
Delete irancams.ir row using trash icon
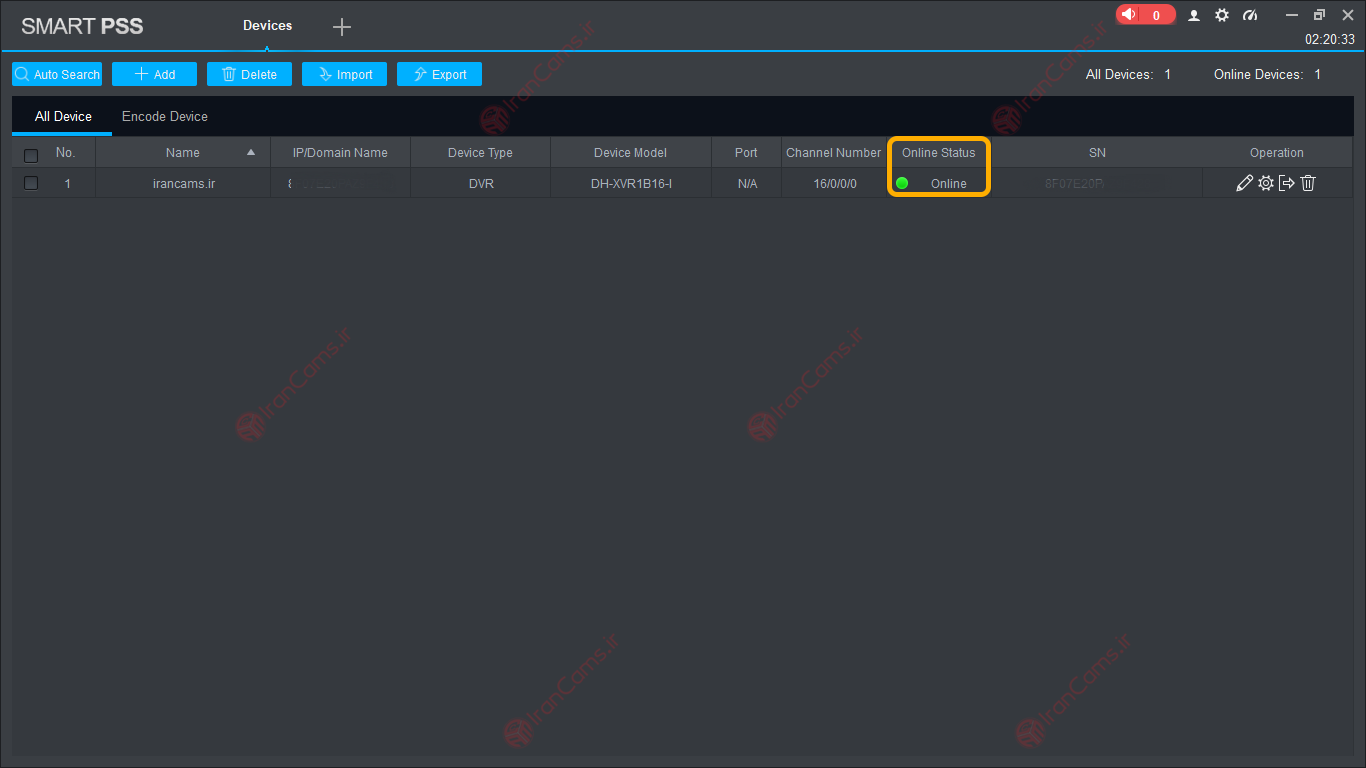click(x=1308, y=183)
